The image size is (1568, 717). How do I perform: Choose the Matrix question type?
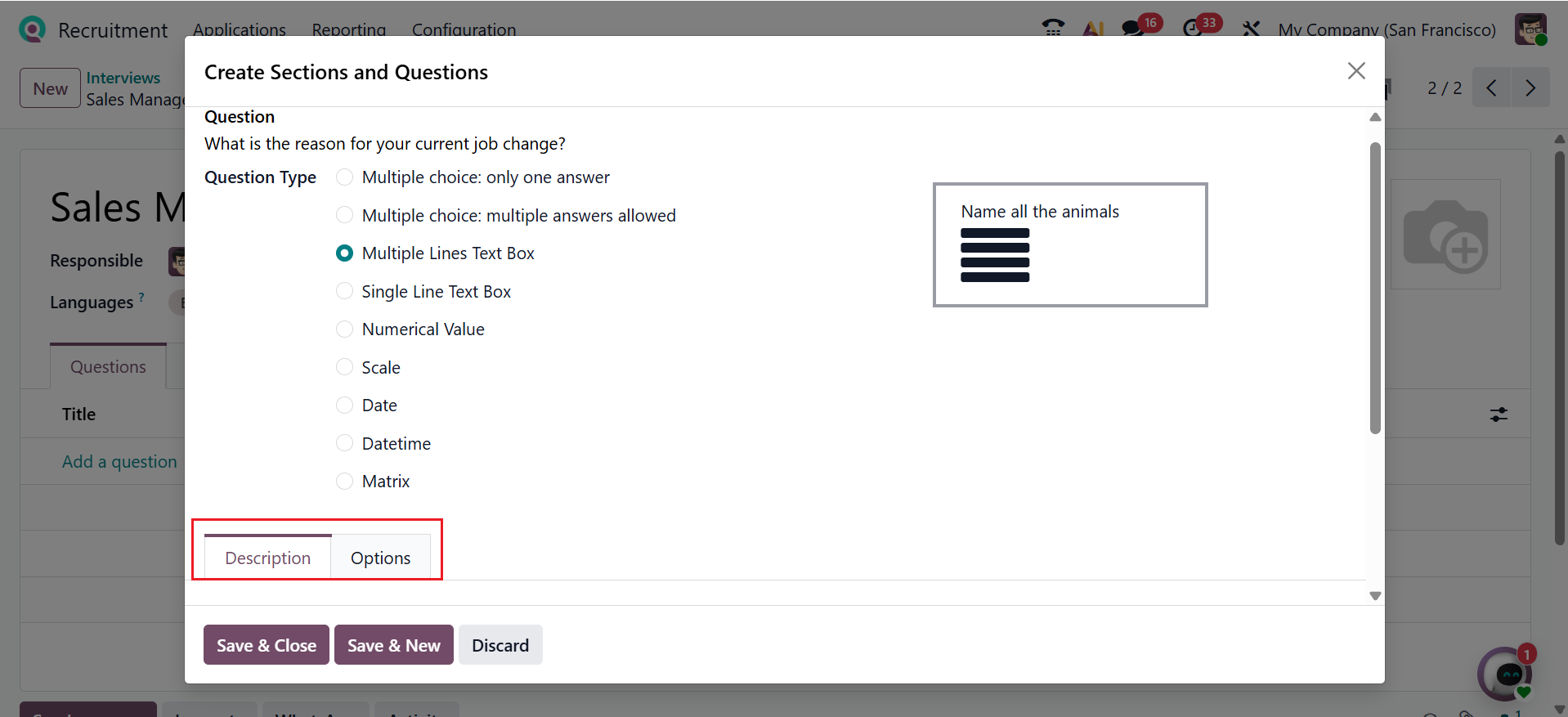tap(345, 482)
